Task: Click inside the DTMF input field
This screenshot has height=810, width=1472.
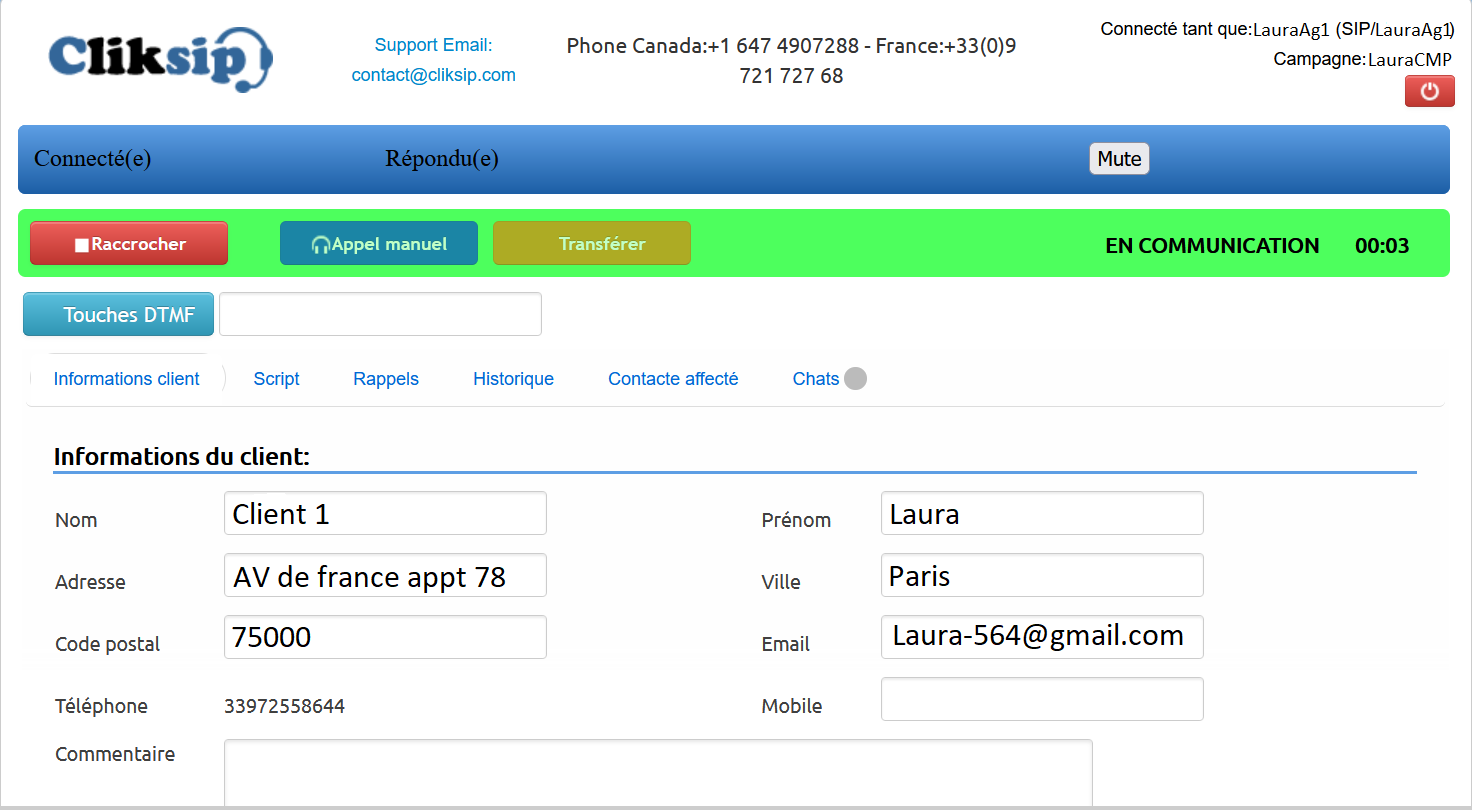Action: [x=380, y=313]
